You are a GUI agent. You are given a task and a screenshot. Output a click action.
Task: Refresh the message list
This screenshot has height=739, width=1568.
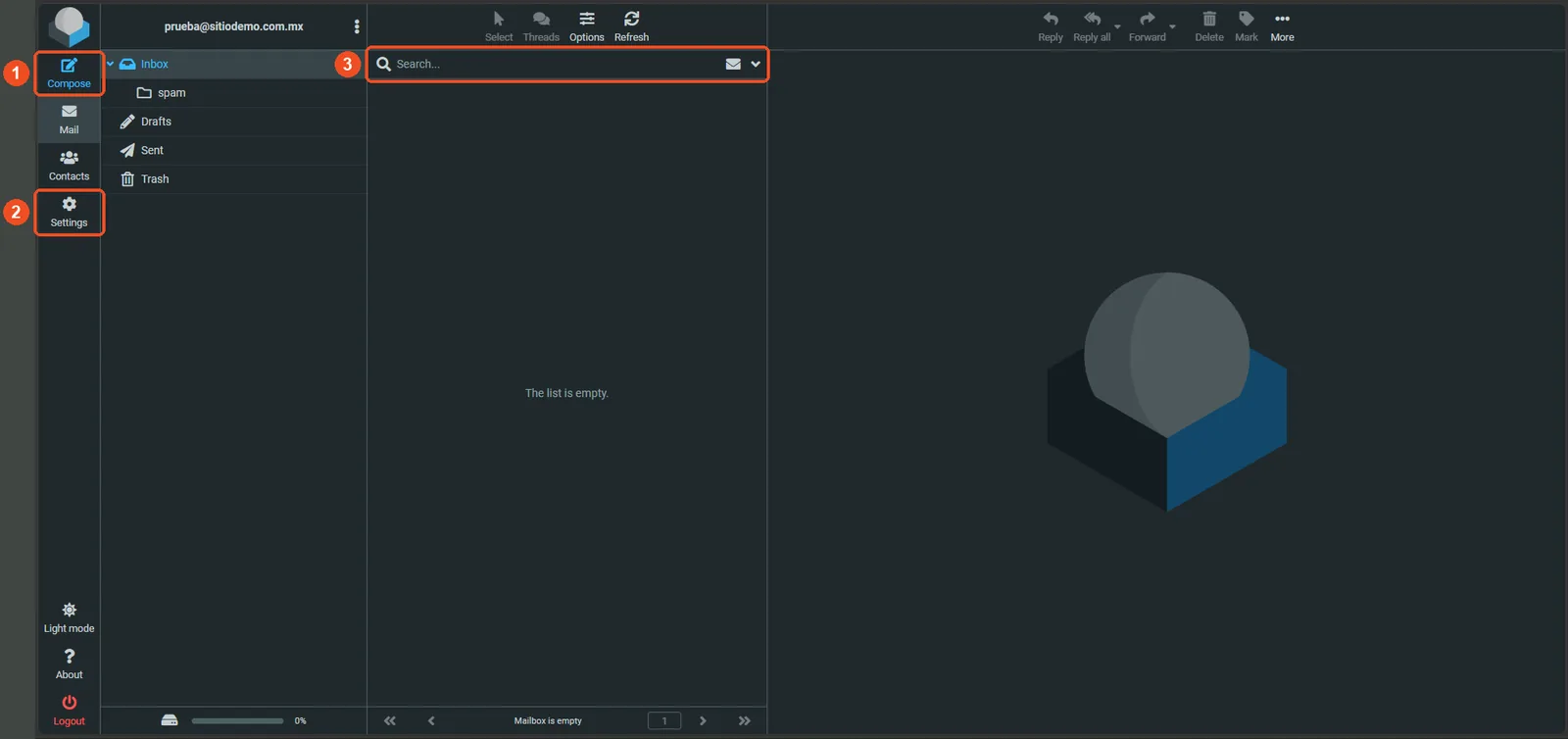(x=631, y=26)
